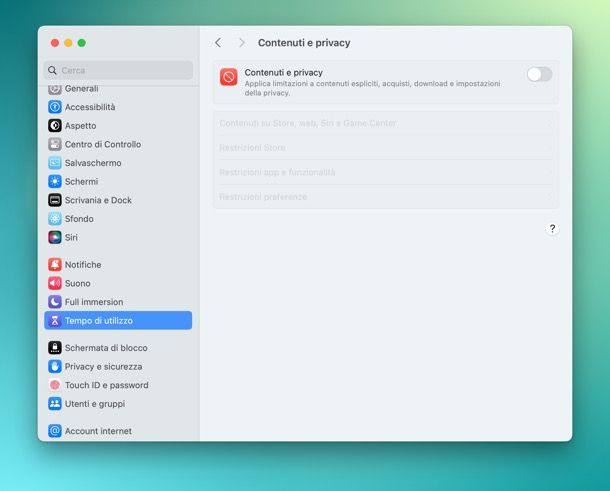Select Full immersion in sidebar
The image size is (610, 491).
(118, 302)
